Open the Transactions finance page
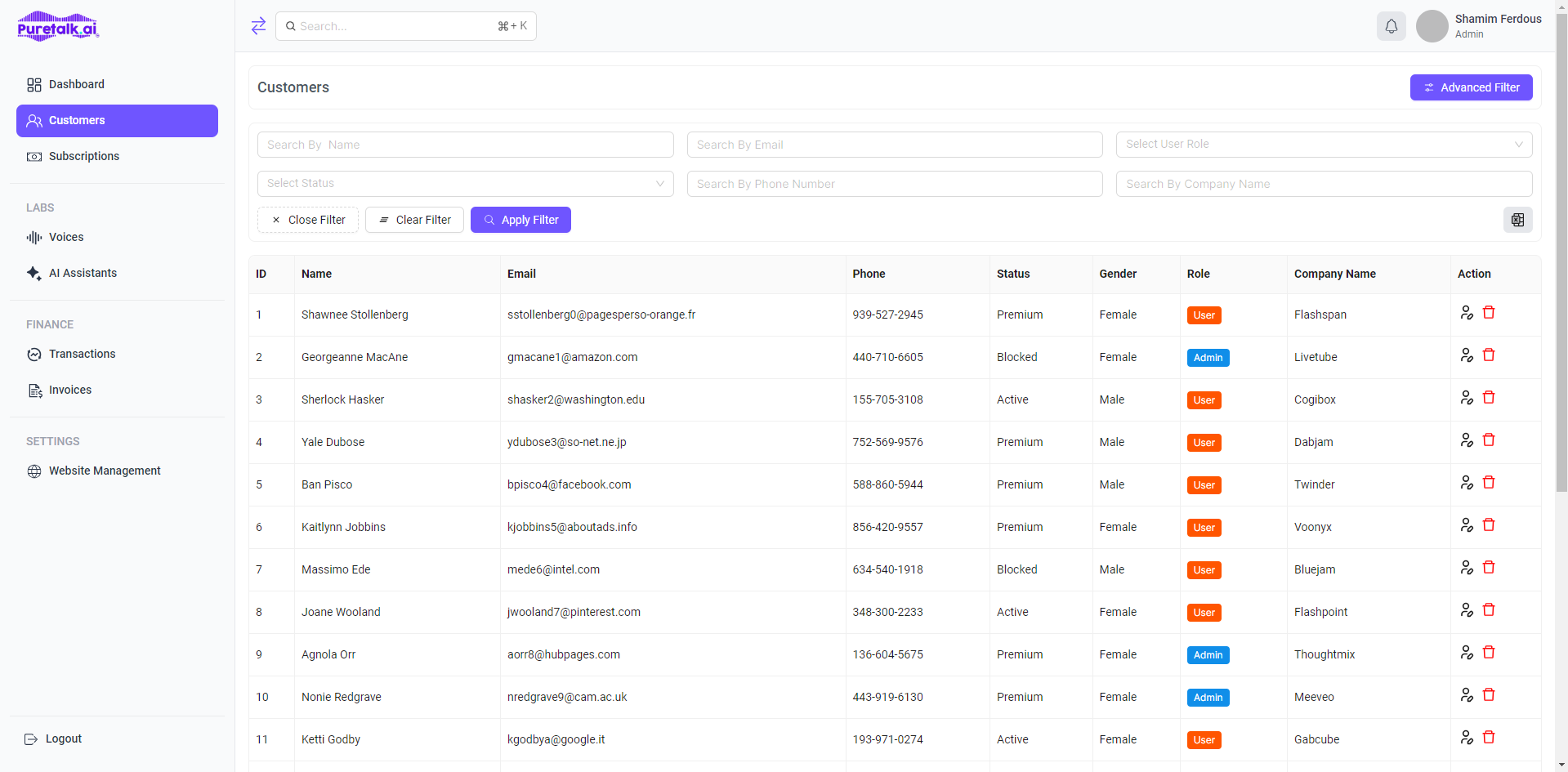This screenshot has height=772, width=1568. [82, 354]
